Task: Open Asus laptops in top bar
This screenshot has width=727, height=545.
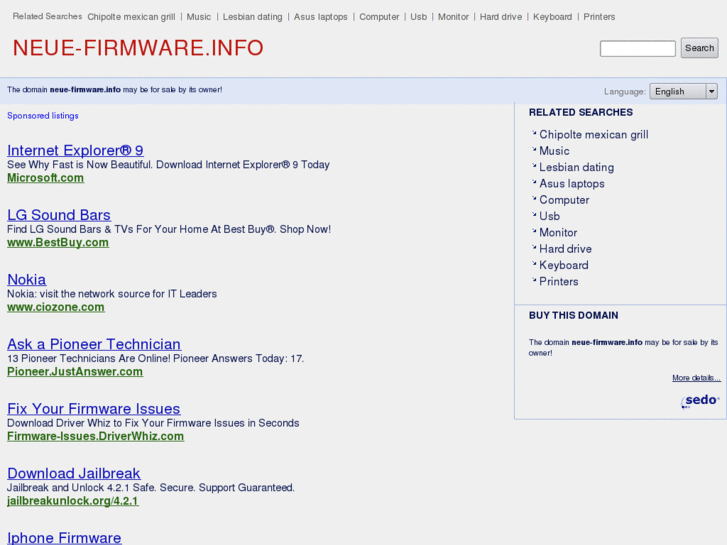Action: (320, 17)
